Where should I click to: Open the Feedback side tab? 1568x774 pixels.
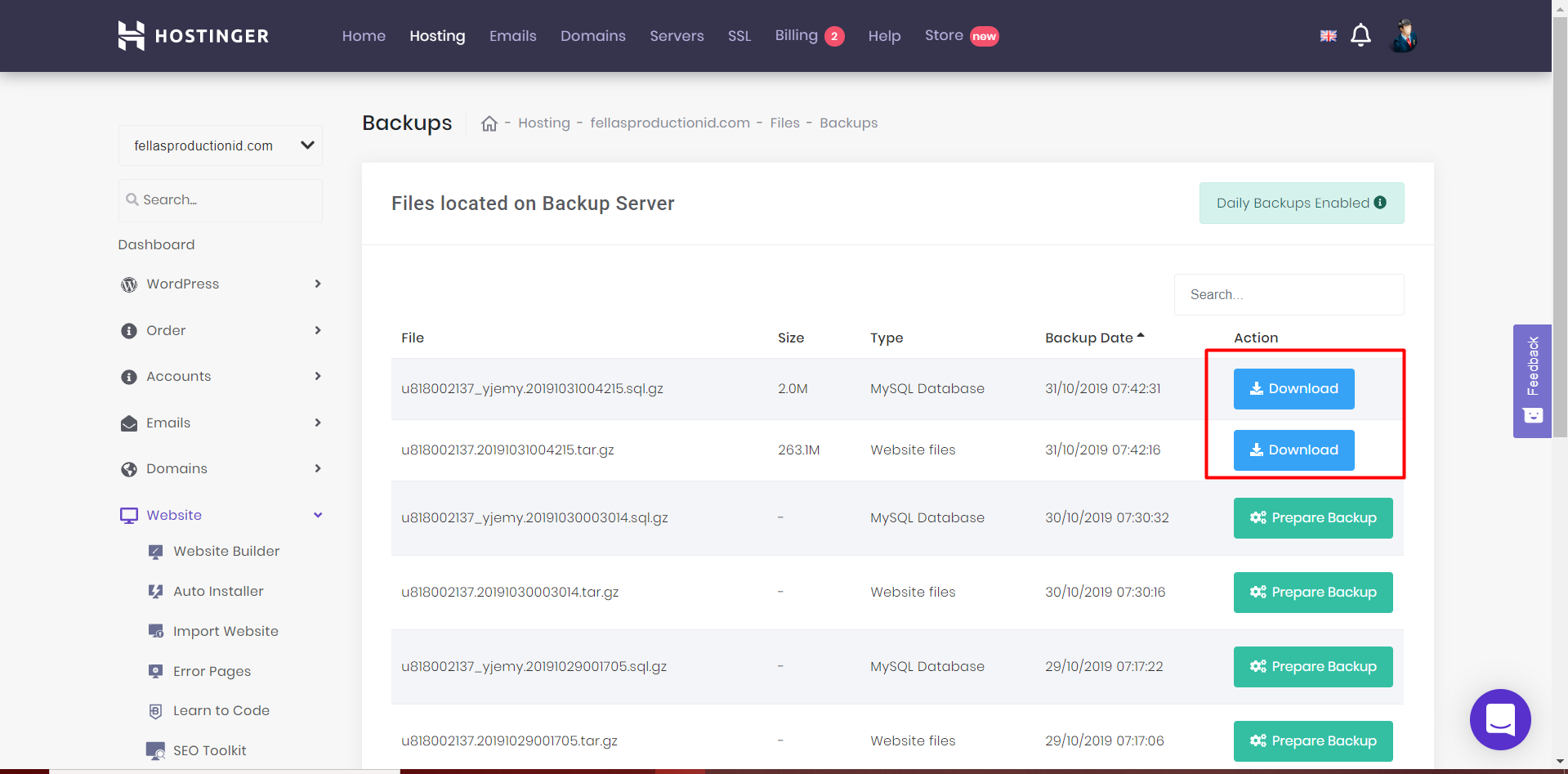coord(1532,381)
